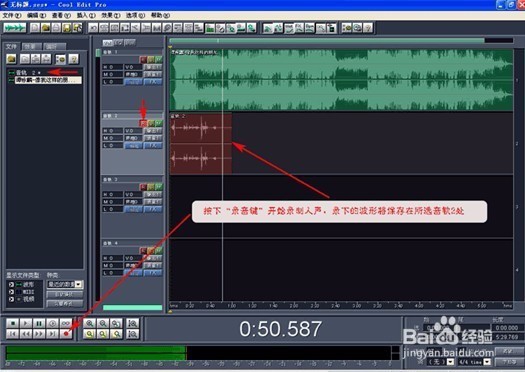
Task: Save the session with floppy disk toolbar icon
Action: pos(67,28)
